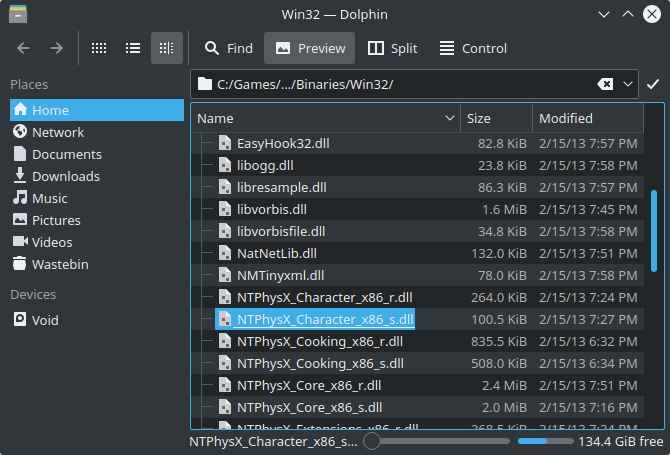Select file icon of libvorbisfile.dll

(x=225, y=231)
